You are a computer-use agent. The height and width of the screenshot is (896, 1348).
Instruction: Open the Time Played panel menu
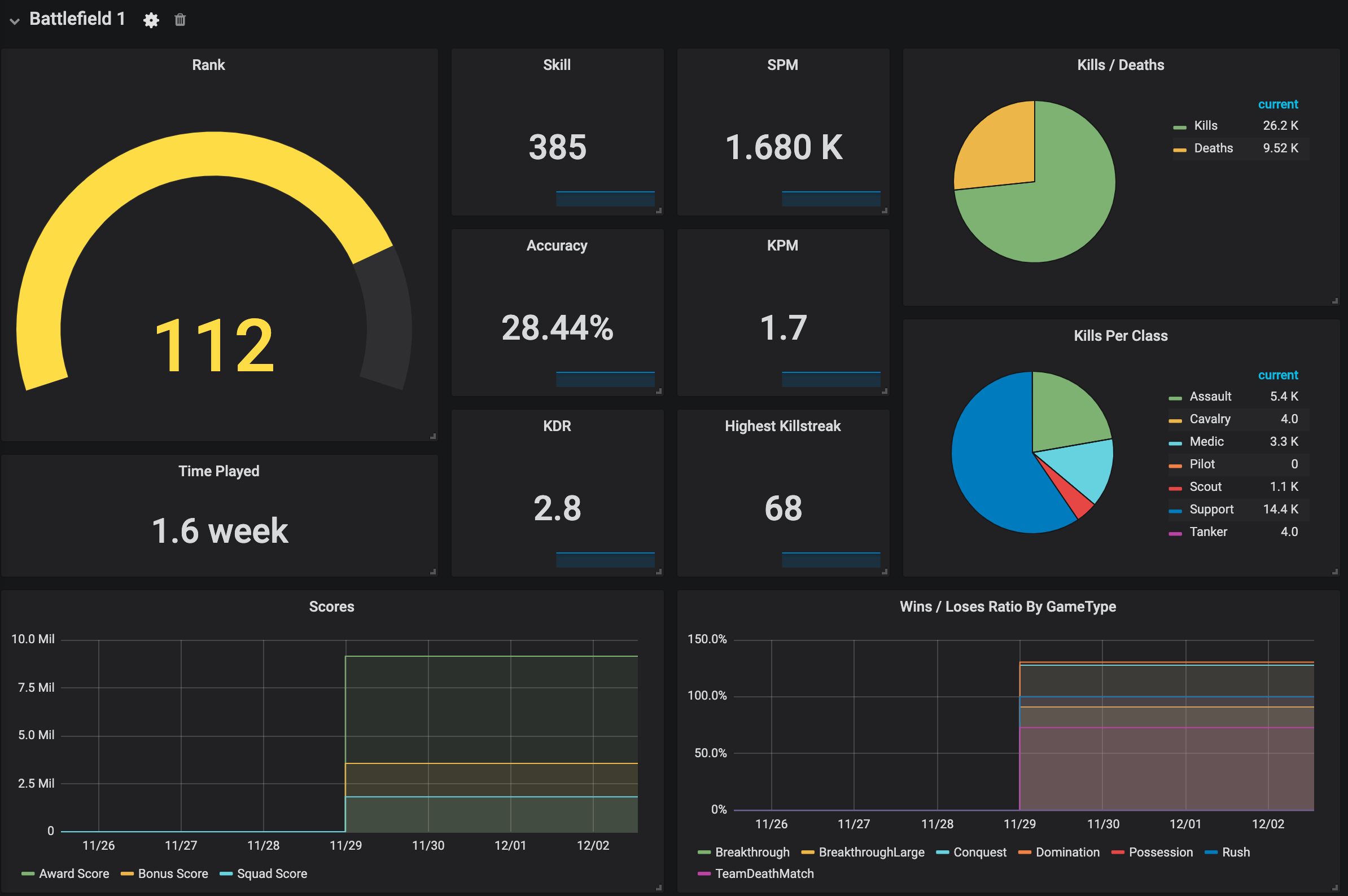218,471
